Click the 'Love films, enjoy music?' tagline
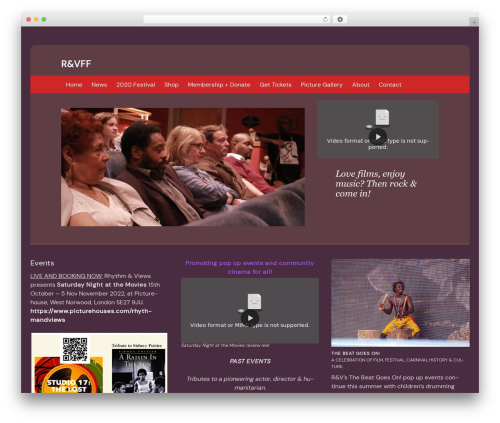Viewport: 500px width, 423px height. pos(376,184)
